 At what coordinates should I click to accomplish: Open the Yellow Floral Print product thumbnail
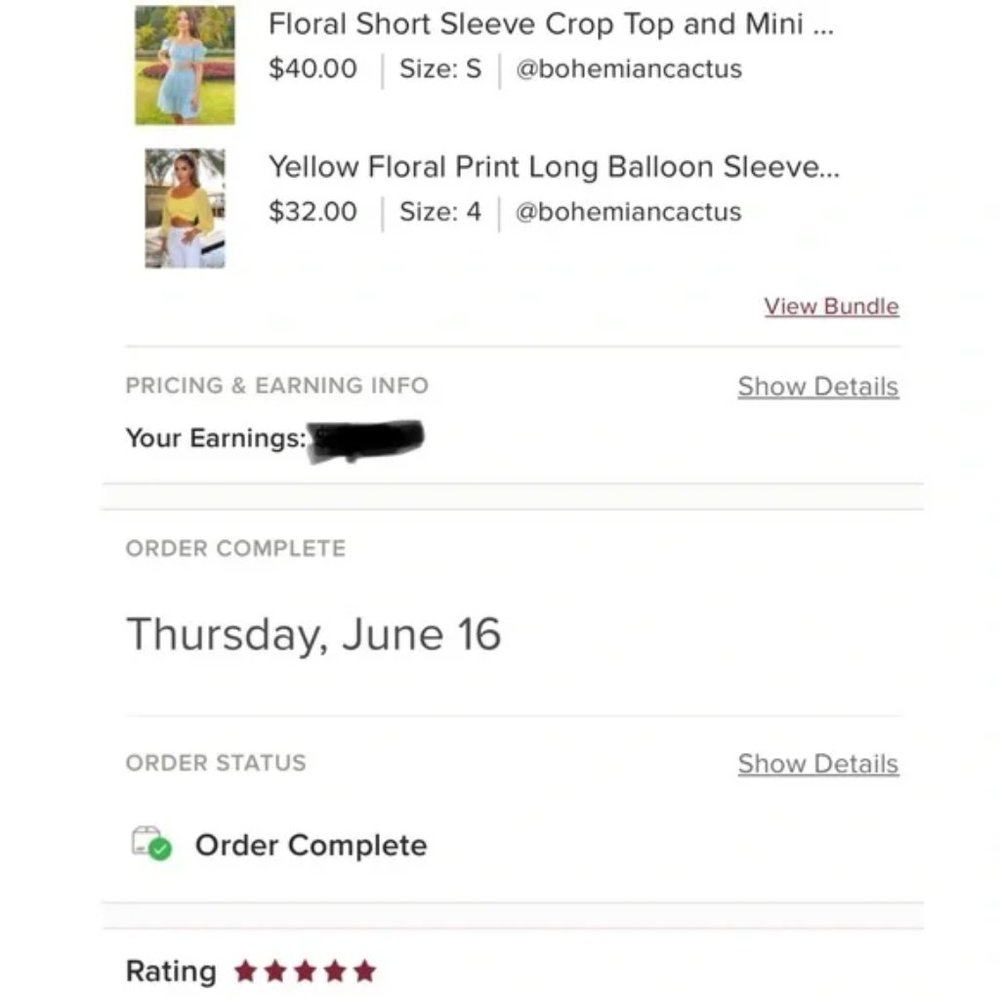(x=185, y=208)
